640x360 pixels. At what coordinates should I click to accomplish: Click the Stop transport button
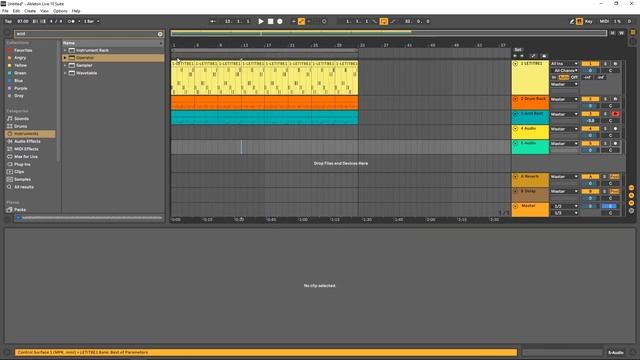[x=270, y=21]
